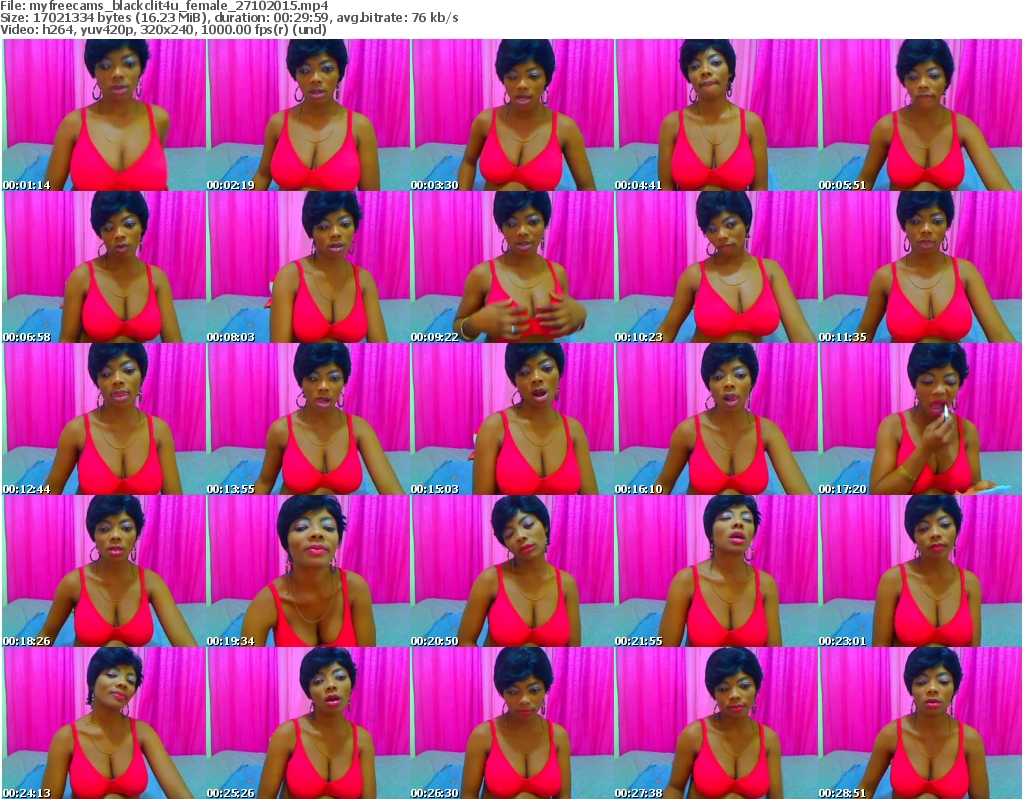
Task: Pick the frame stamped 00:19:34
Action: tap(308, 571)
